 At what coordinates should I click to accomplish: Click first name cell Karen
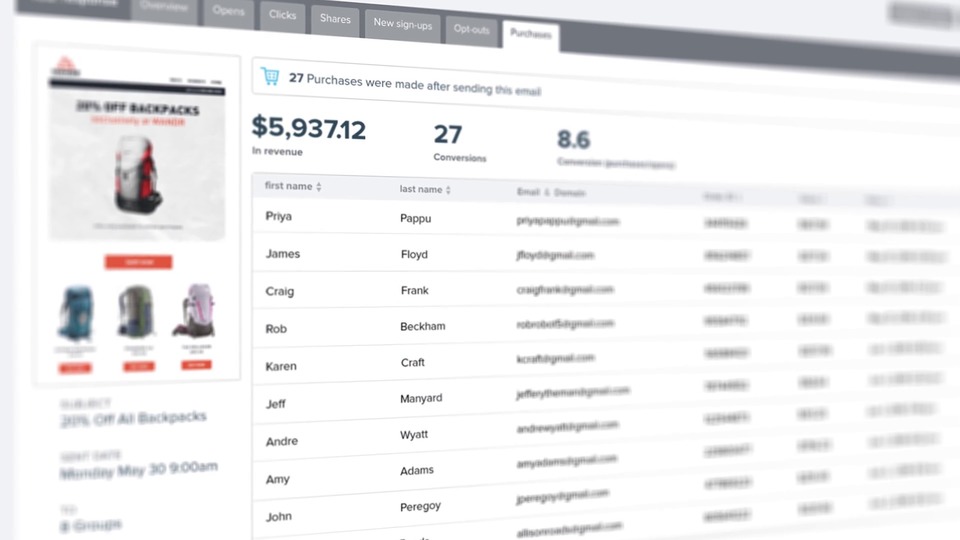point(281,366)
